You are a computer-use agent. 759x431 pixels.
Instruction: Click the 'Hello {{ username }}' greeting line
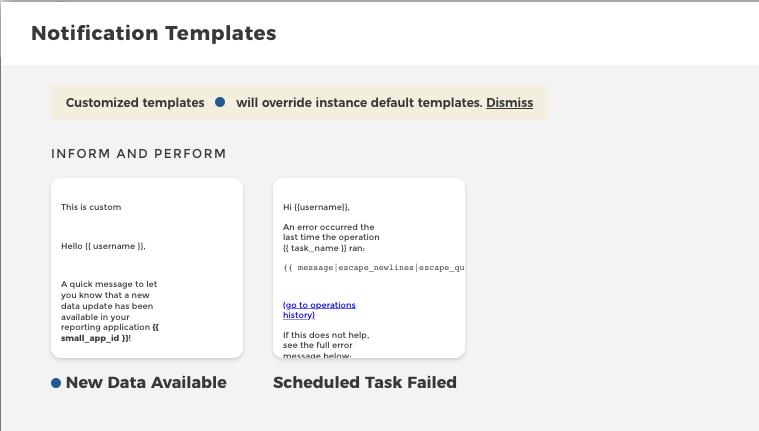[103, 245]
